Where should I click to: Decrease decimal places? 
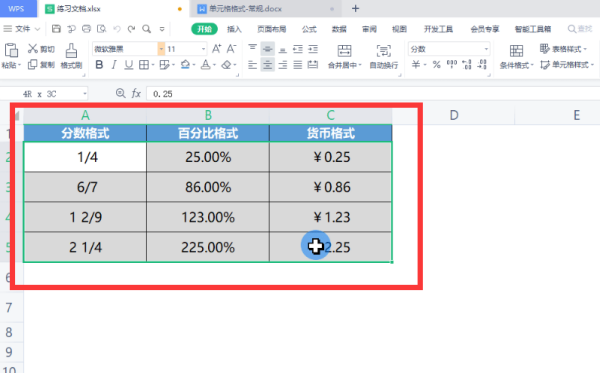[x=482, y=65]
